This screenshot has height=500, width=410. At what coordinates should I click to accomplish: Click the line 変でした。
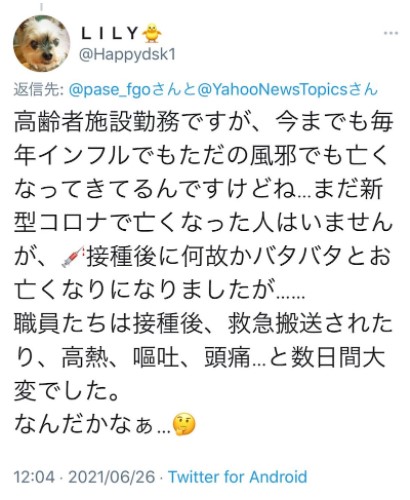[67, 391]
